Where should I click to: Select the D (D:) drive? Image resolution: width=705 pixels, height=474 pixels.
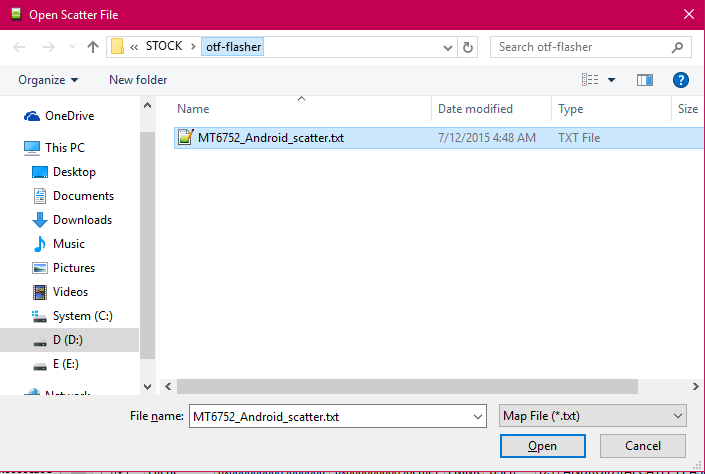[69, 340]
